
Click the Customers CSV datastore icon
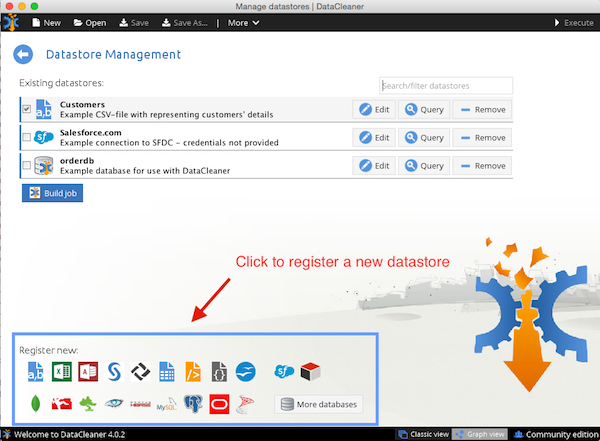(x=44, y=109)
